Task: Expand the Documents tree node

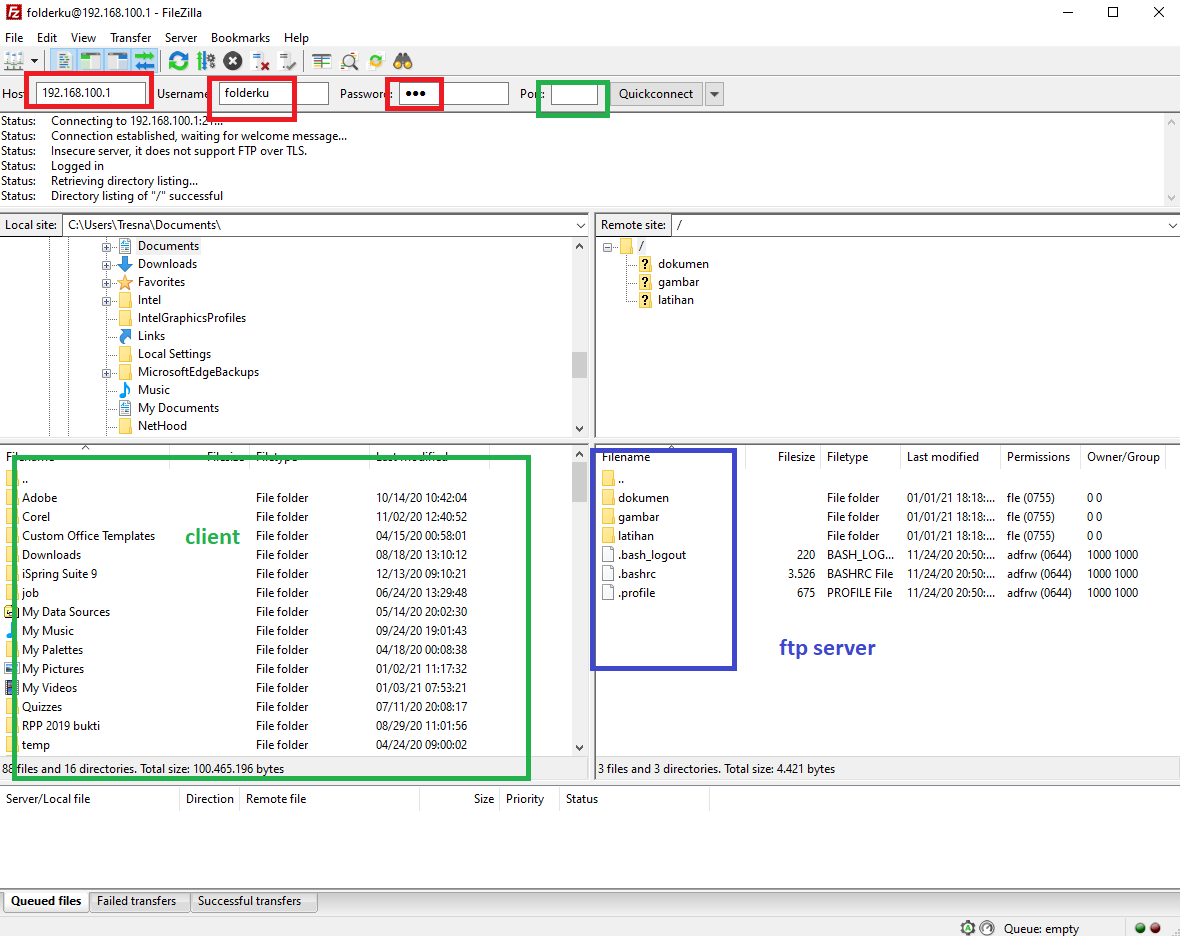Action: pos(106,247)
